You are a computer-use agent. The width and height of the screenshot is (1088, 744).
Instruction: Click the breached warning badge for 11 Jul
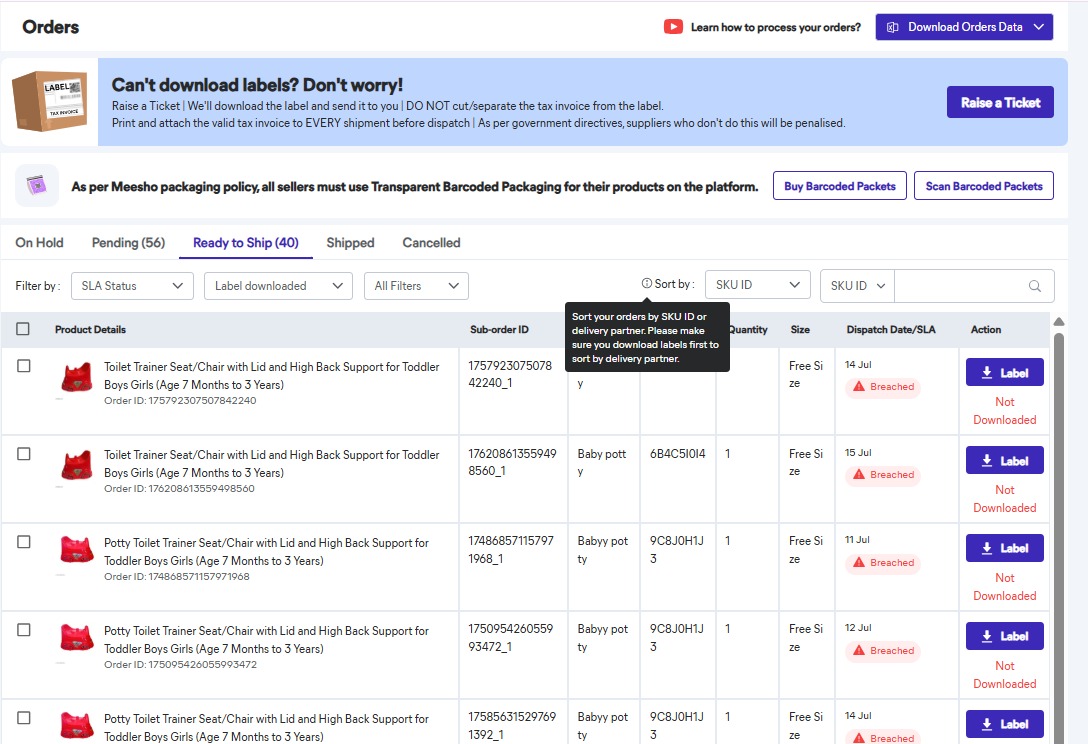click(882, 563)
